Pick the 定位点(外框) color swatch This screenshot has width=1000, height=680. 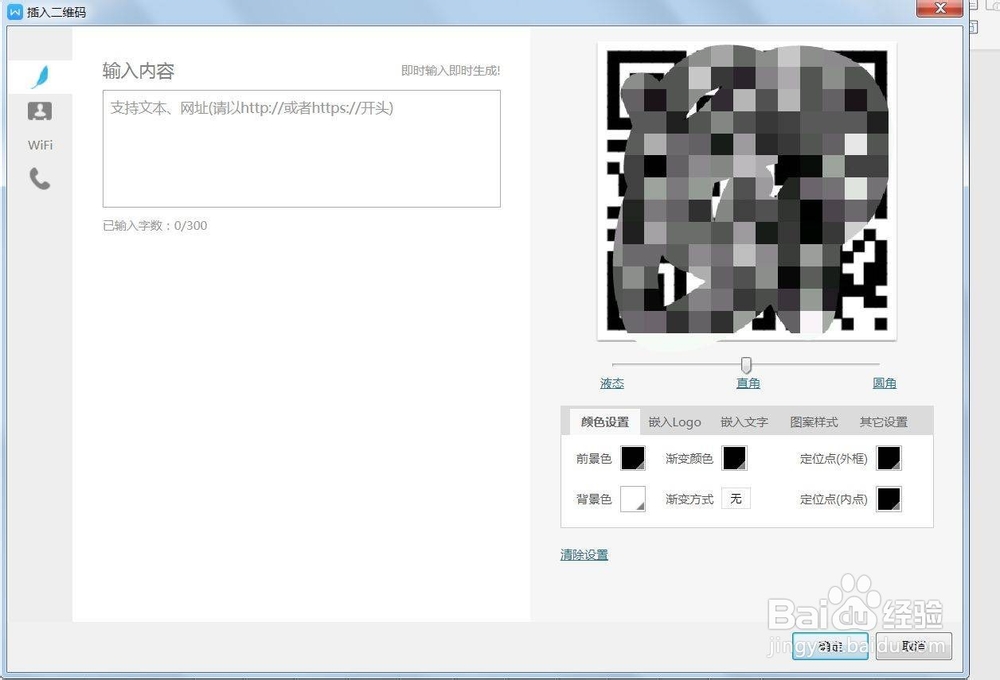(889, 458)
